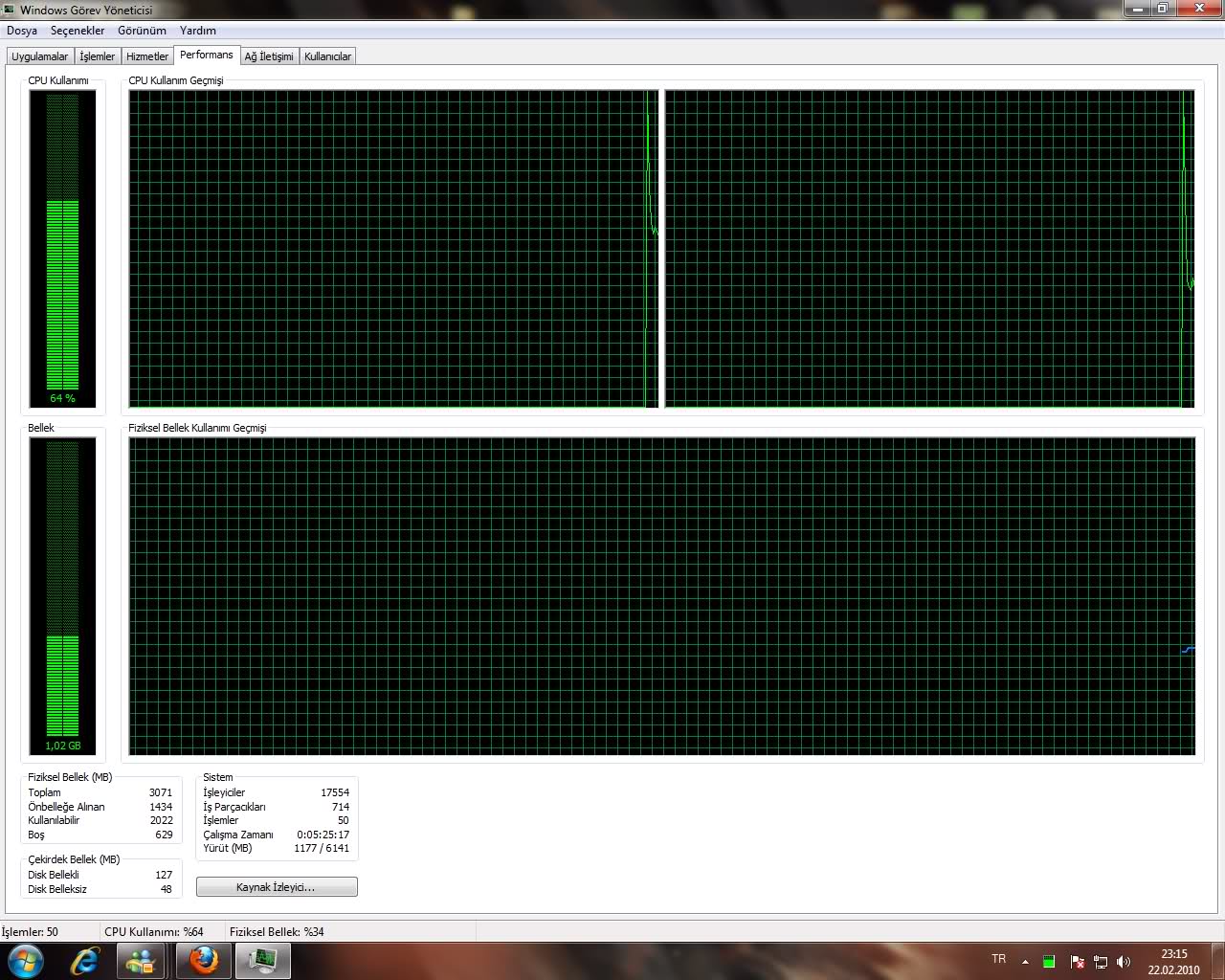Click the right CPU usage history graph
1225x980 pixels.
point(930,249)
